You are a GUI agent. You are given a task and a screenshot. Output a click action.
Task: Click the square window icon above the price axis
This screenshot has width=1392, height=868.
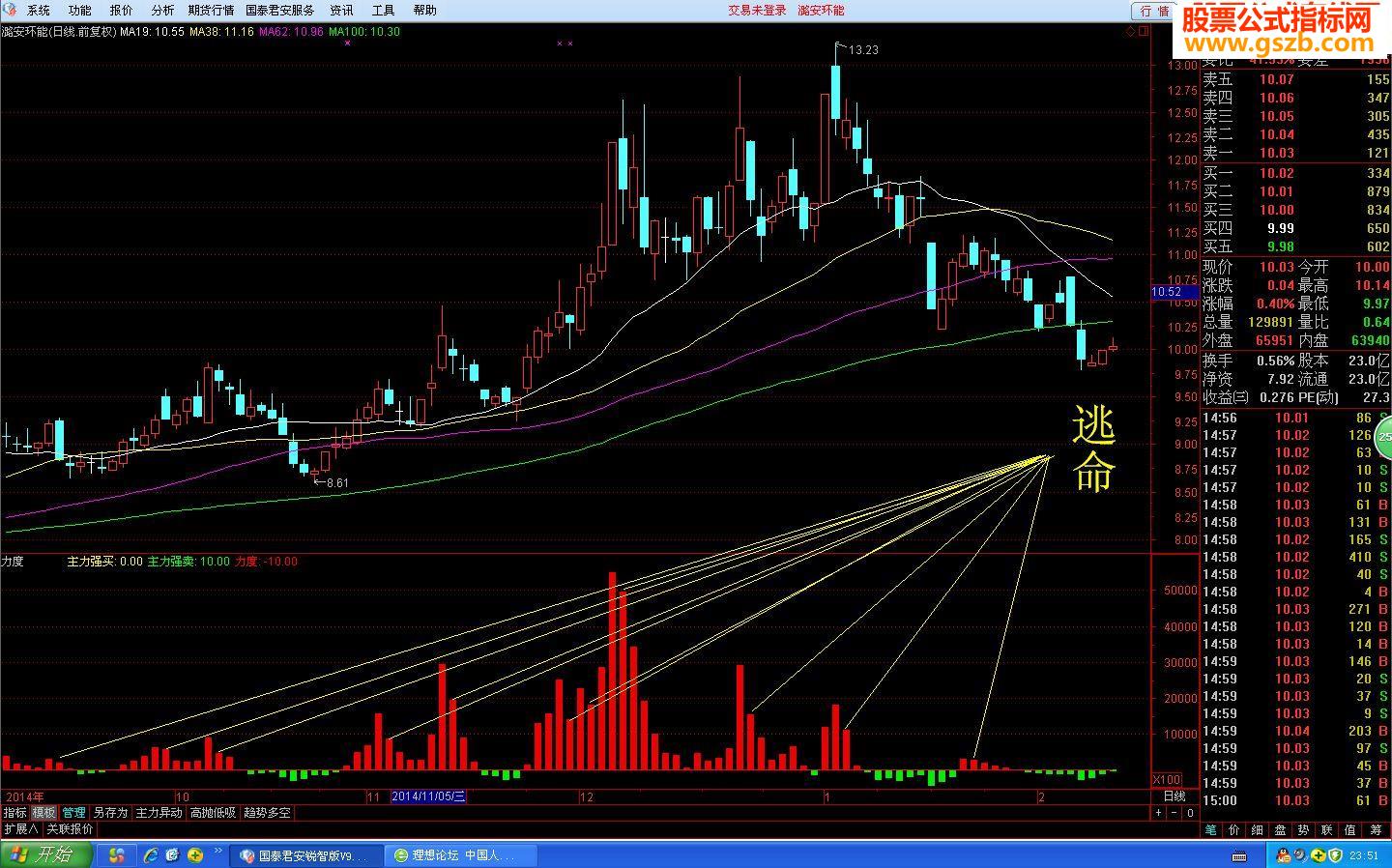tap(1144, 31)
